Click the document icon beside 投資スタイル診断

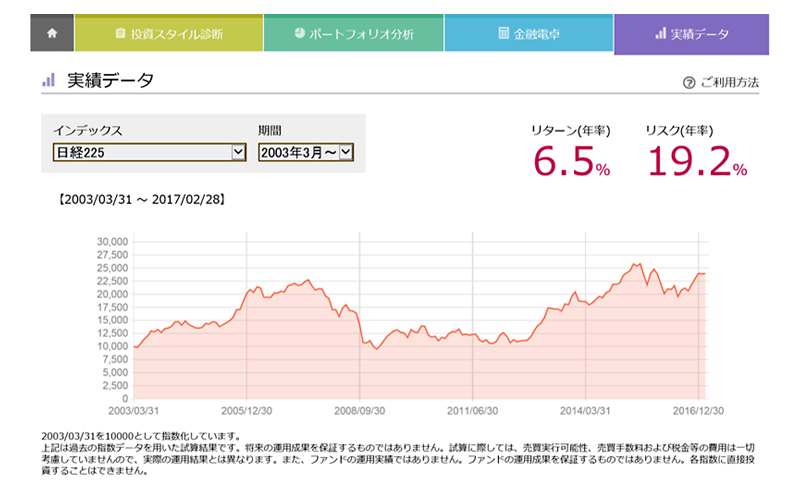click(120, 34)
